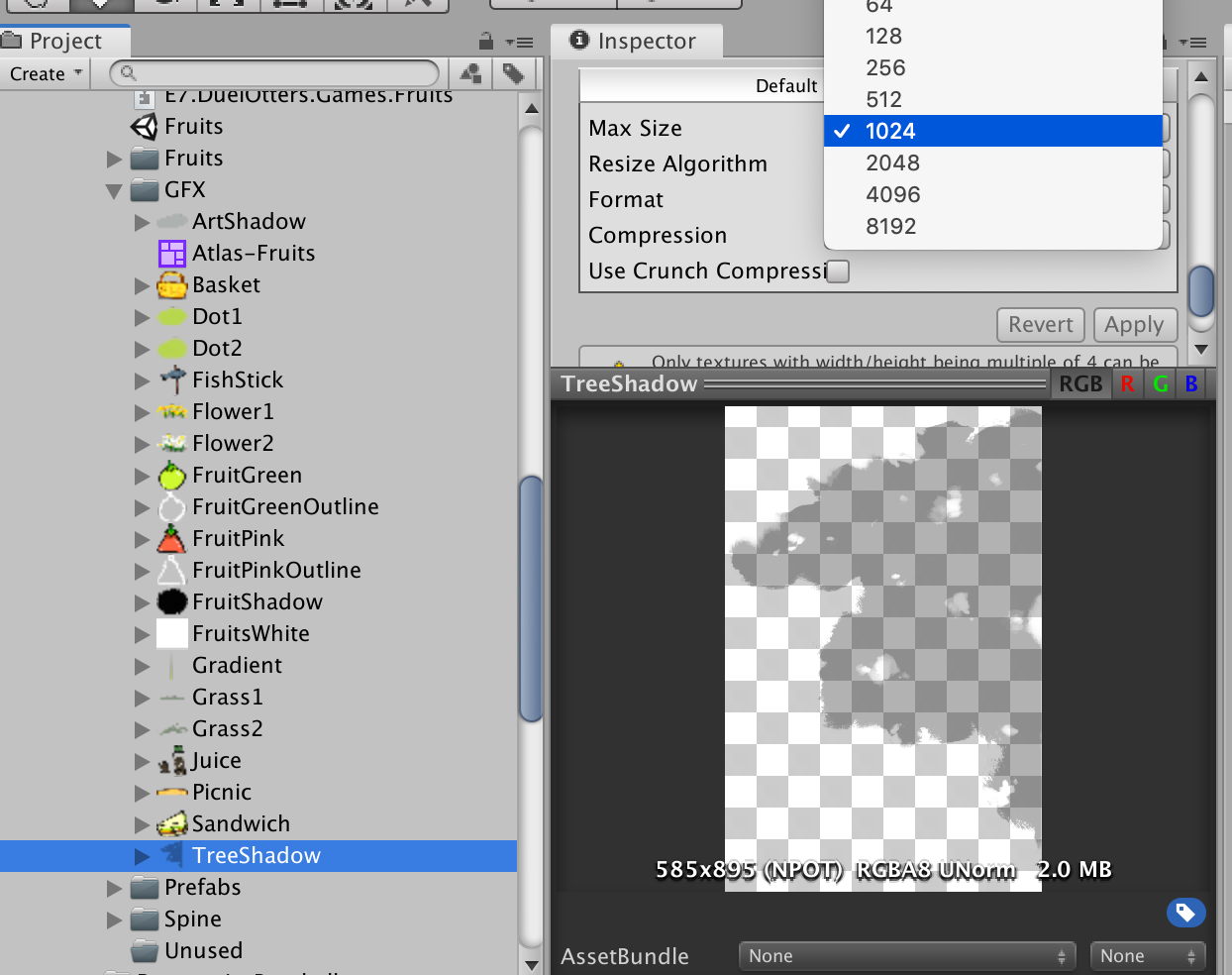Collapse the GFX folder
The image size is (1232, 975).
(x=114, y=191)
